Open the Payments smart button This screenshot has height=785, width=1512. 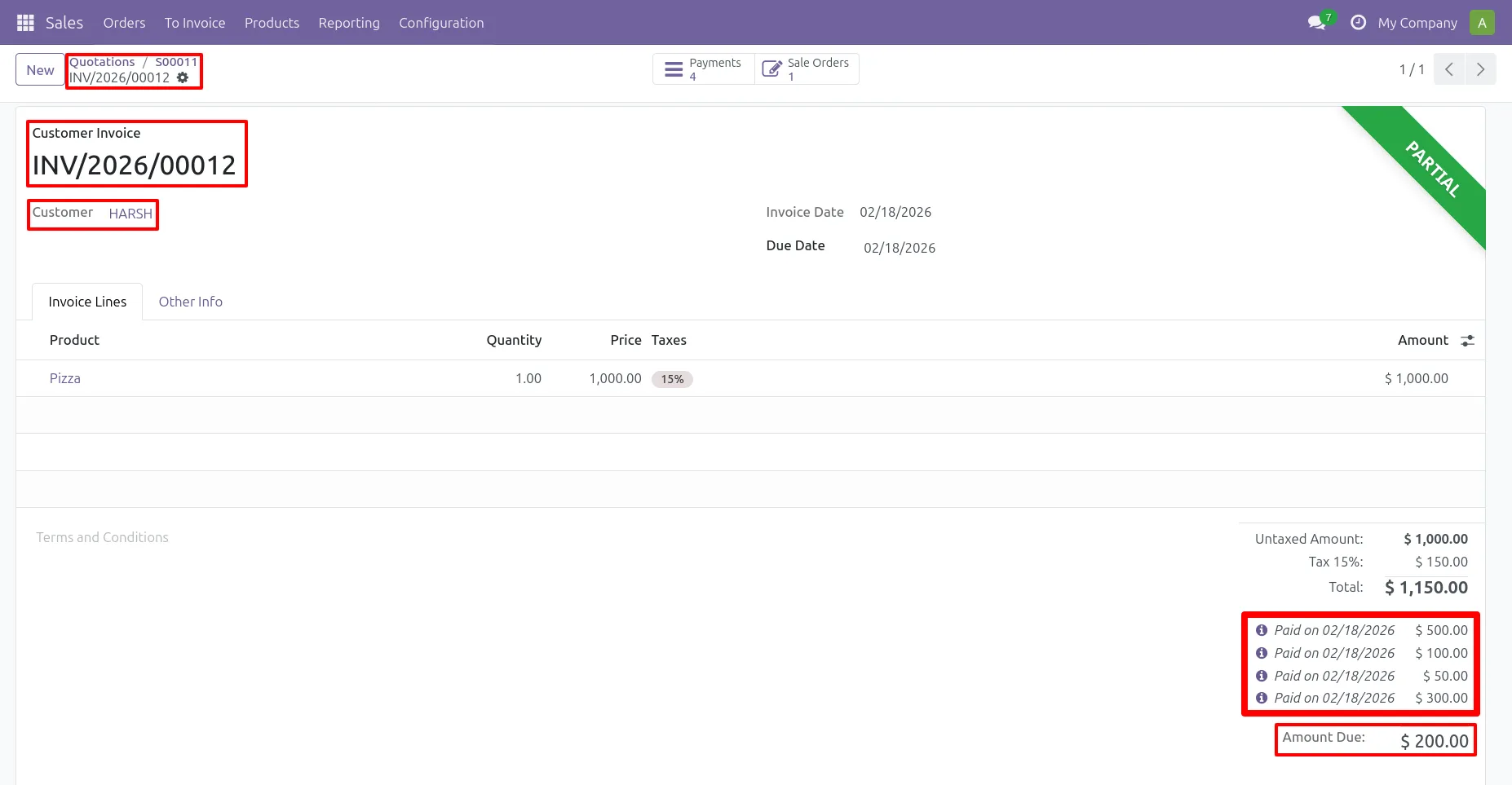(704, 69)
